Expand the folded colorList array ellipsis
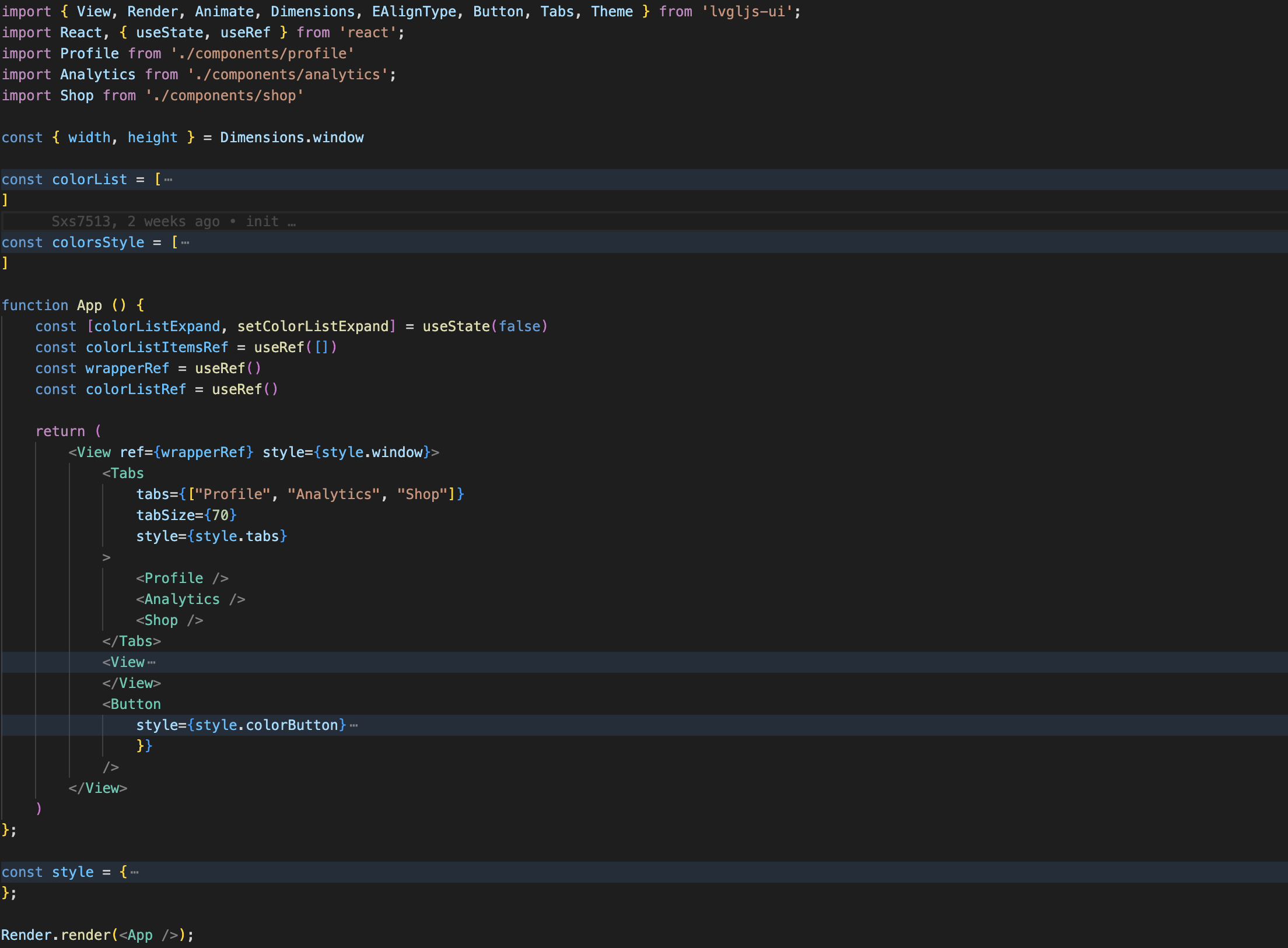This screenshot has height=948, width=1288. point(169,180)
